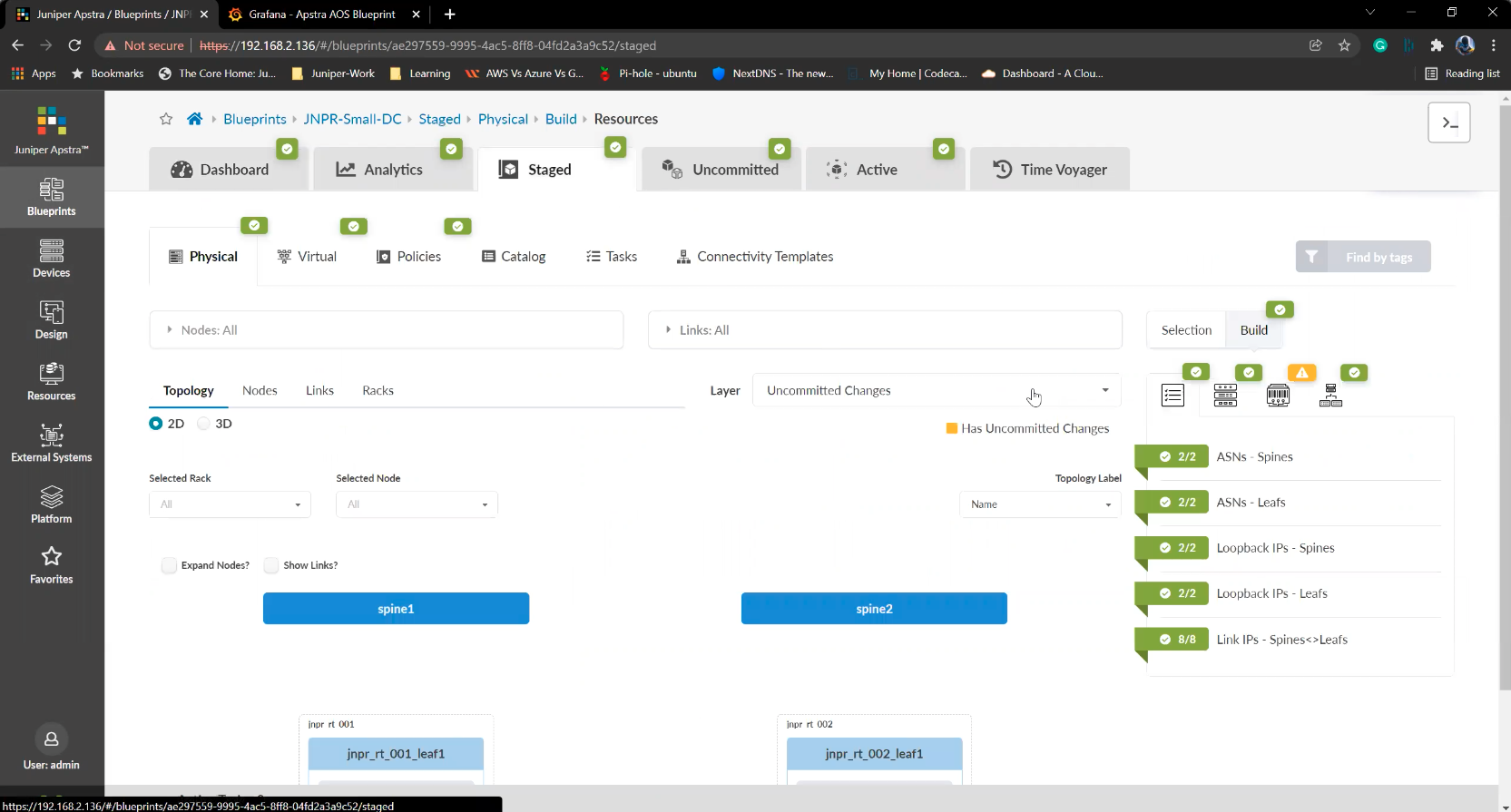The image size is (1511, 812).
Task: Expand ASNs - Leafs resource group
Action: coord(1251,503)
